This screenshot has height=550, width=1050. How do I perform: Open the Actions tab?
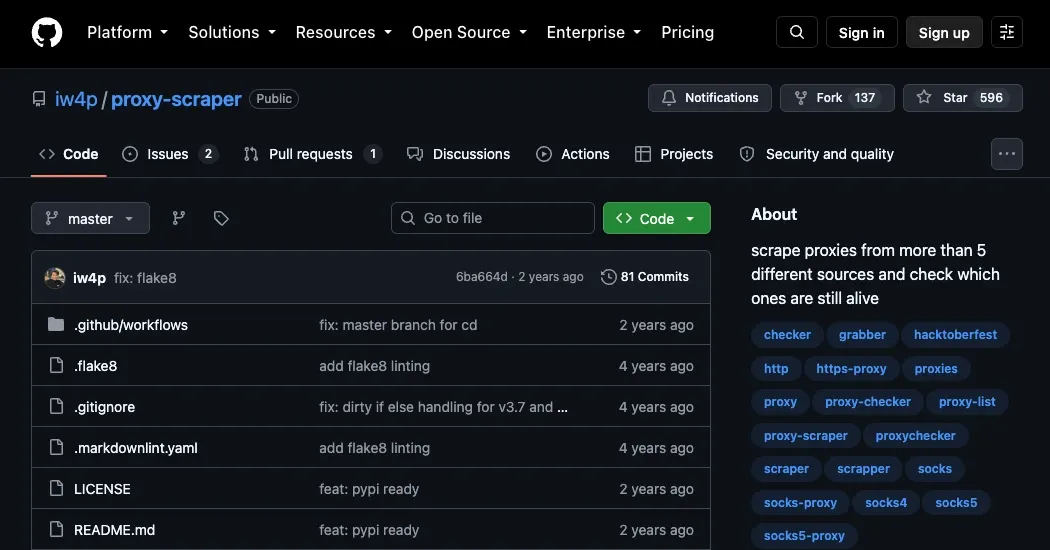(573, 154)
